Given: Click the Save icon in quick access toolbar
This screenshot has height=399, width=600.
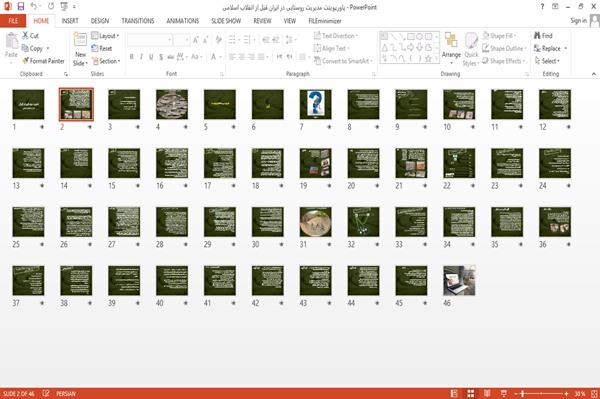Looking at the screenshot, I should coord(21,7).
